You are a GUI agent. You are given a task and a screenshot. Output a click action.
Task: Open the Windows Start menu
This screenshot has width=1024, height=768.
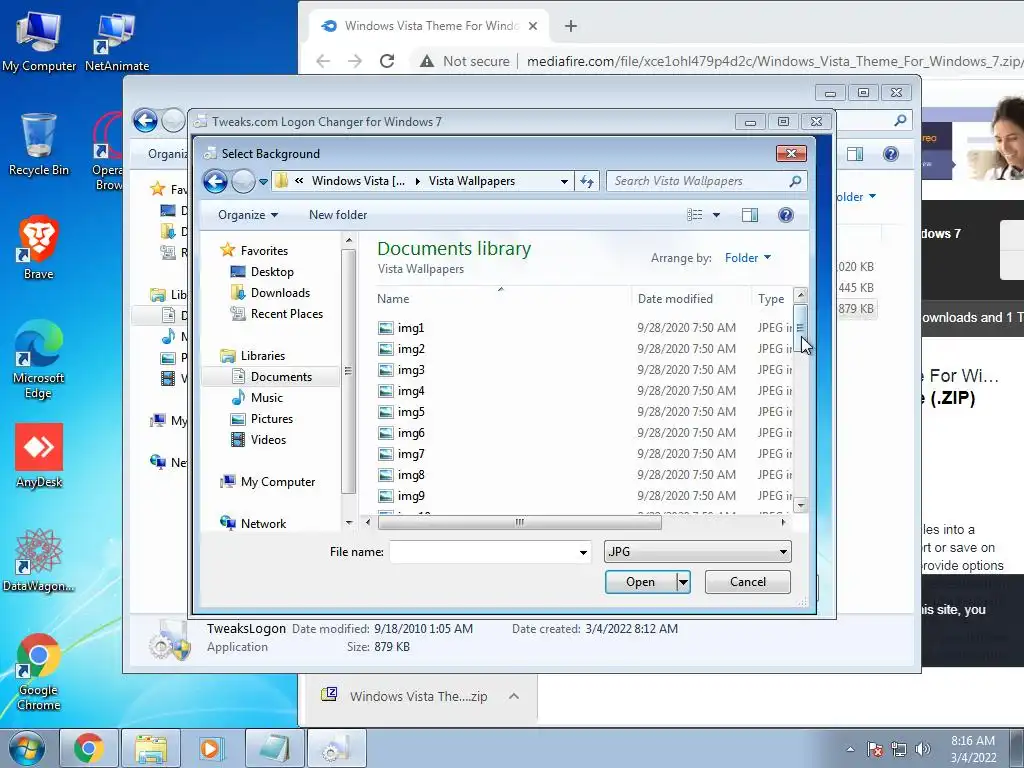[x=27, y=748]
